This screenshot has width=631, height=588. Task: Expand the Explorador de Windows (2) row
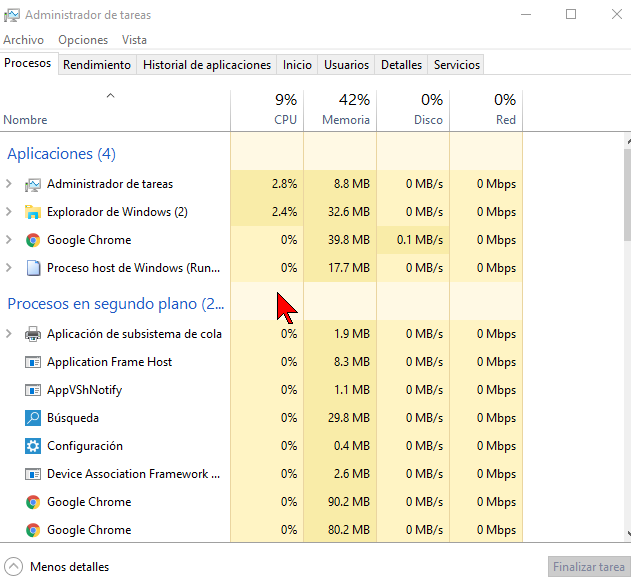click(8, 212)
